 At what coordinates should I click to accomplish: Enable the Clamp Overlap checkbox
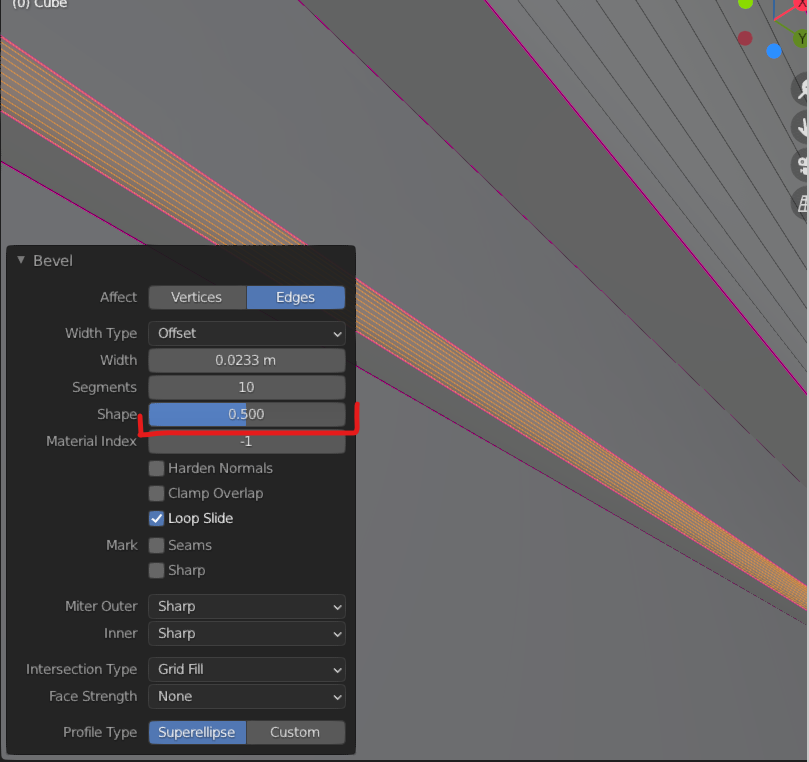pos(156,493)
